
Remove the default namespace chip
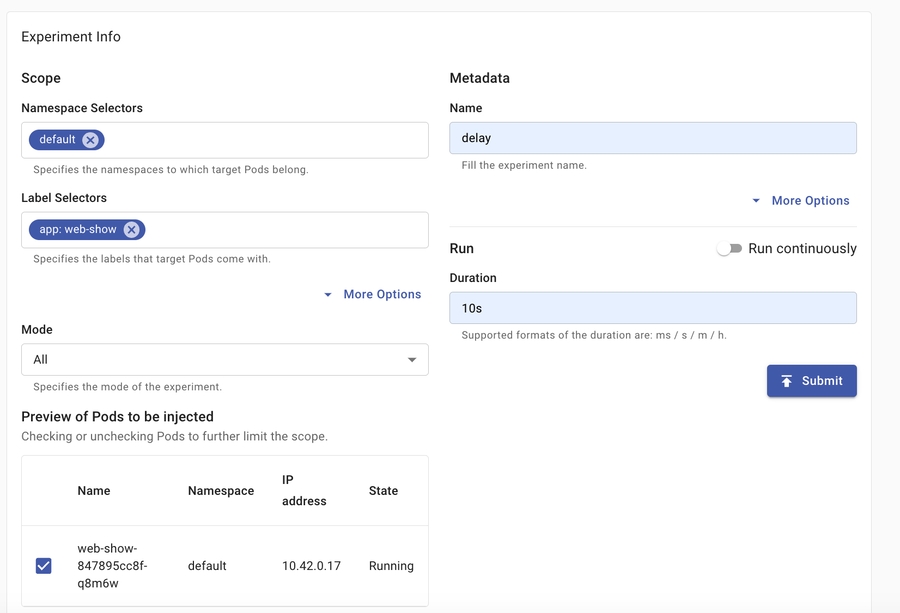coord(91,140)
